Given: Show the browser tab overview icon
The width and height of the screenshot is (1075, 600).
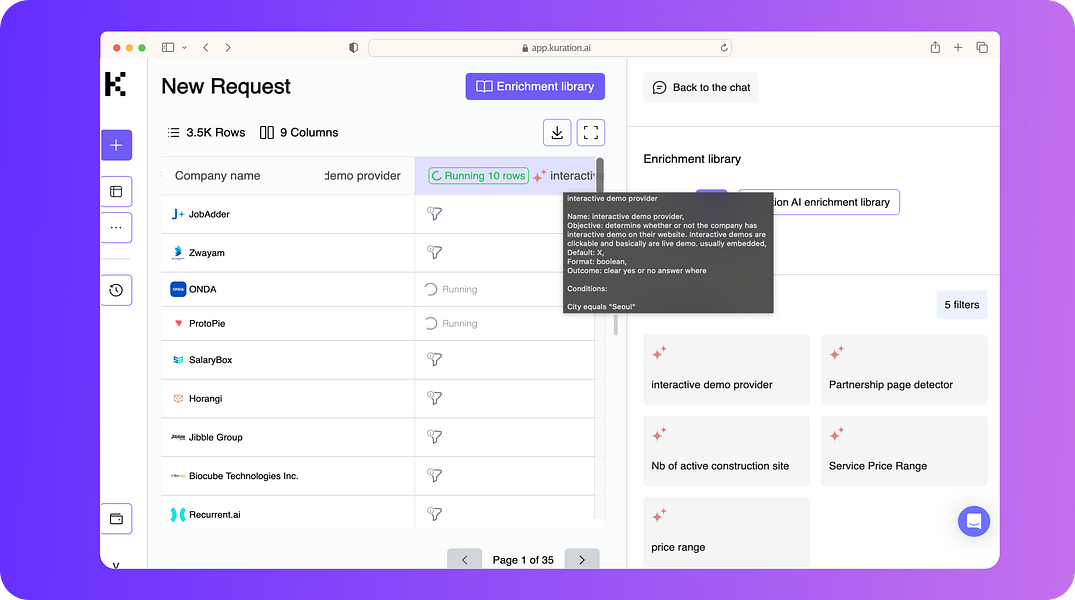Looking at the screenshot, I should coord(982,47).
